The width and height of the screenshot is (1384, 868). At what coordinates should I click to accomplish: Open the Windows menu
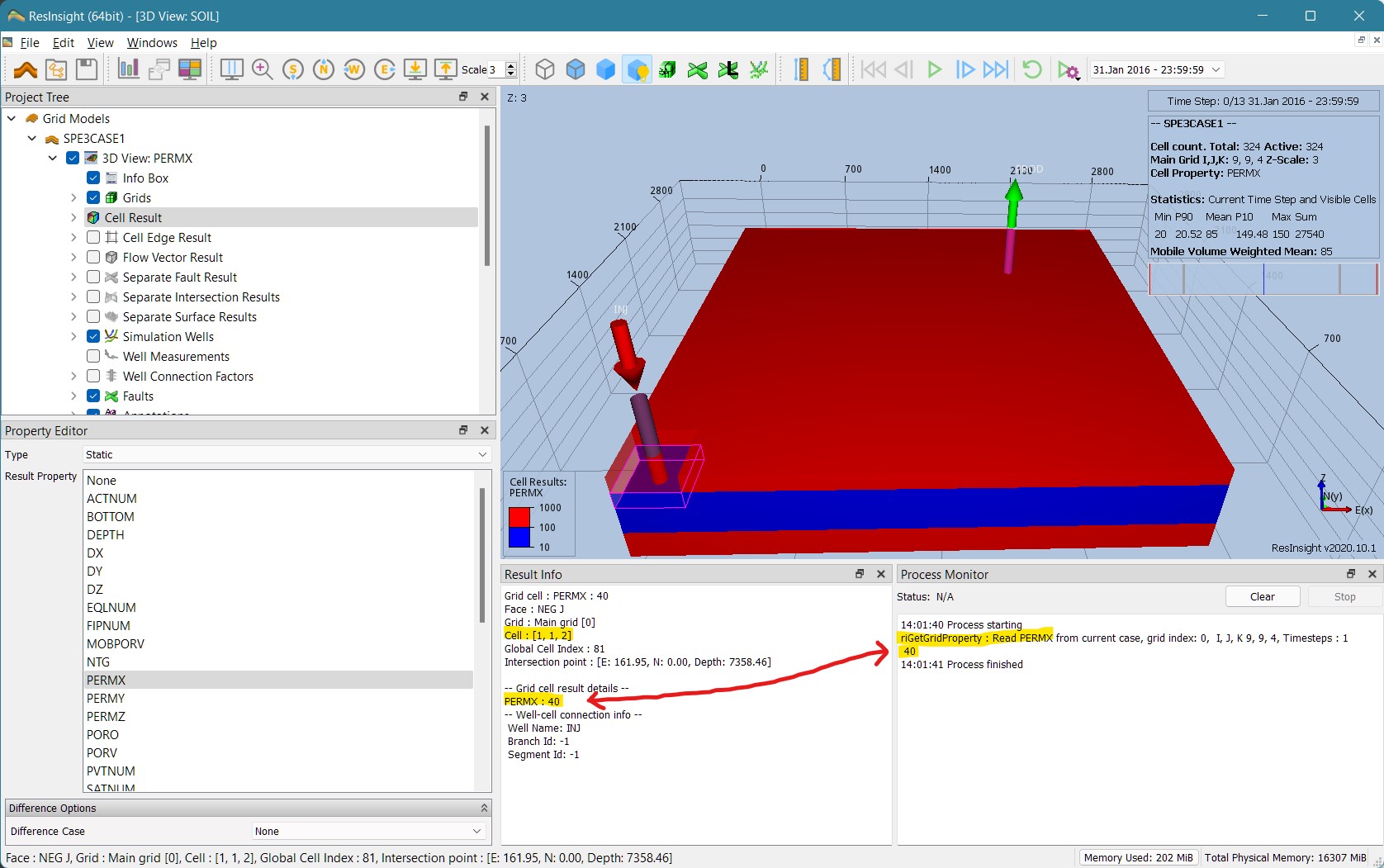pyautogui.click(x=152, y=43)
